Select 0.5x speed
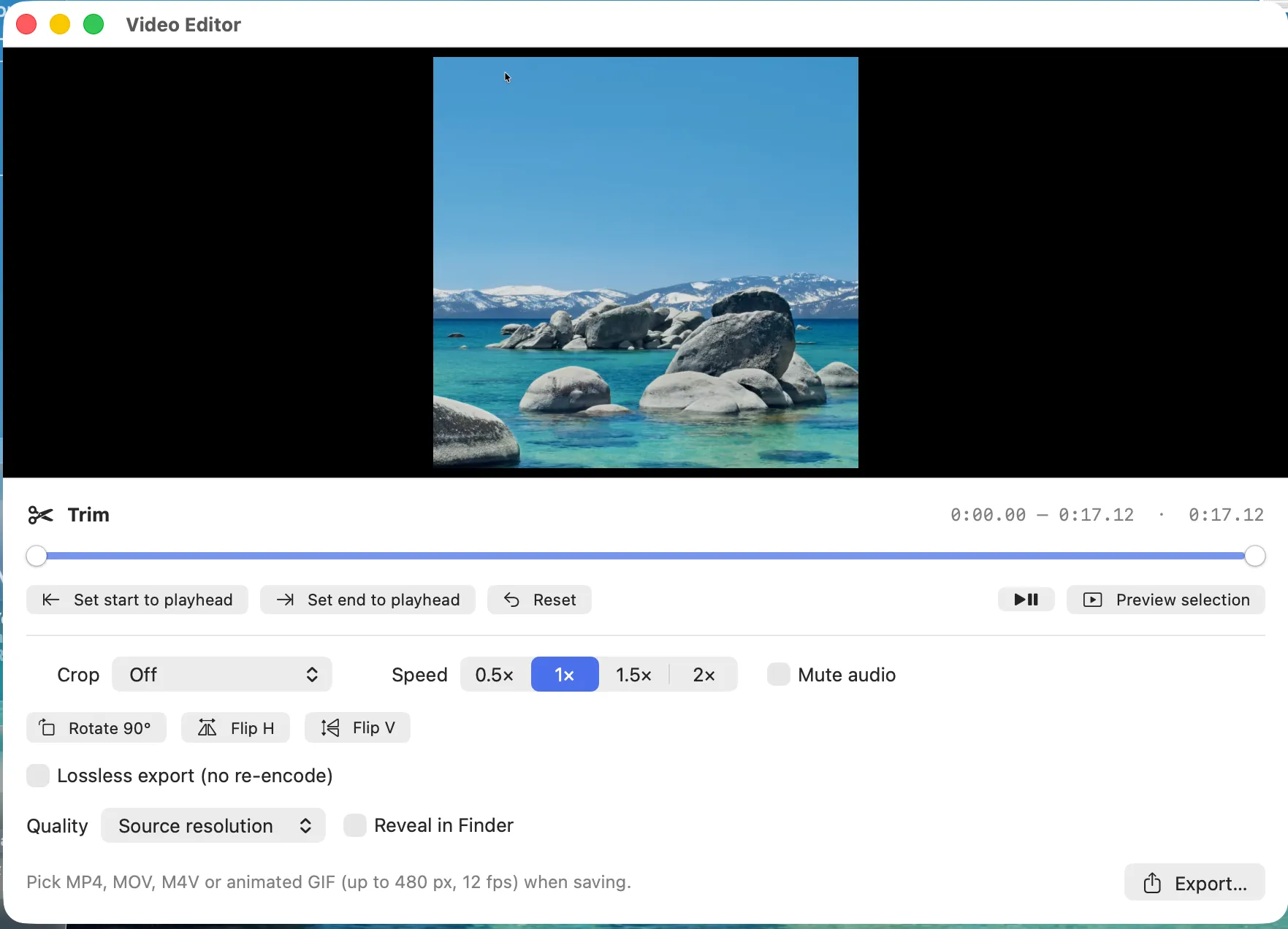This screenshot has height=929, width=1288. pyautogui.click(x=495, y=674)
